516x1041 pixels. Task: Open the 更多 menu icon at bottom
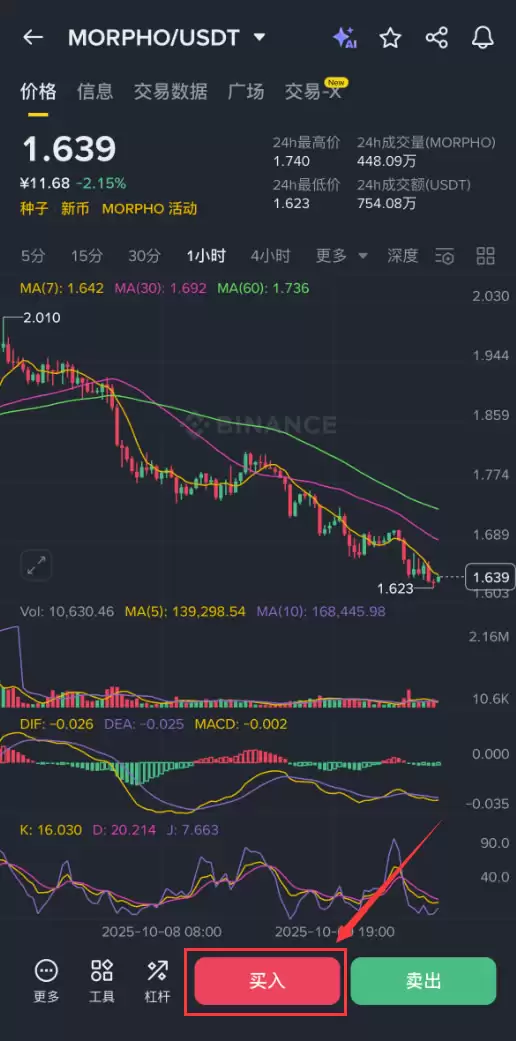pyautogui.click(x=46, y=981)
